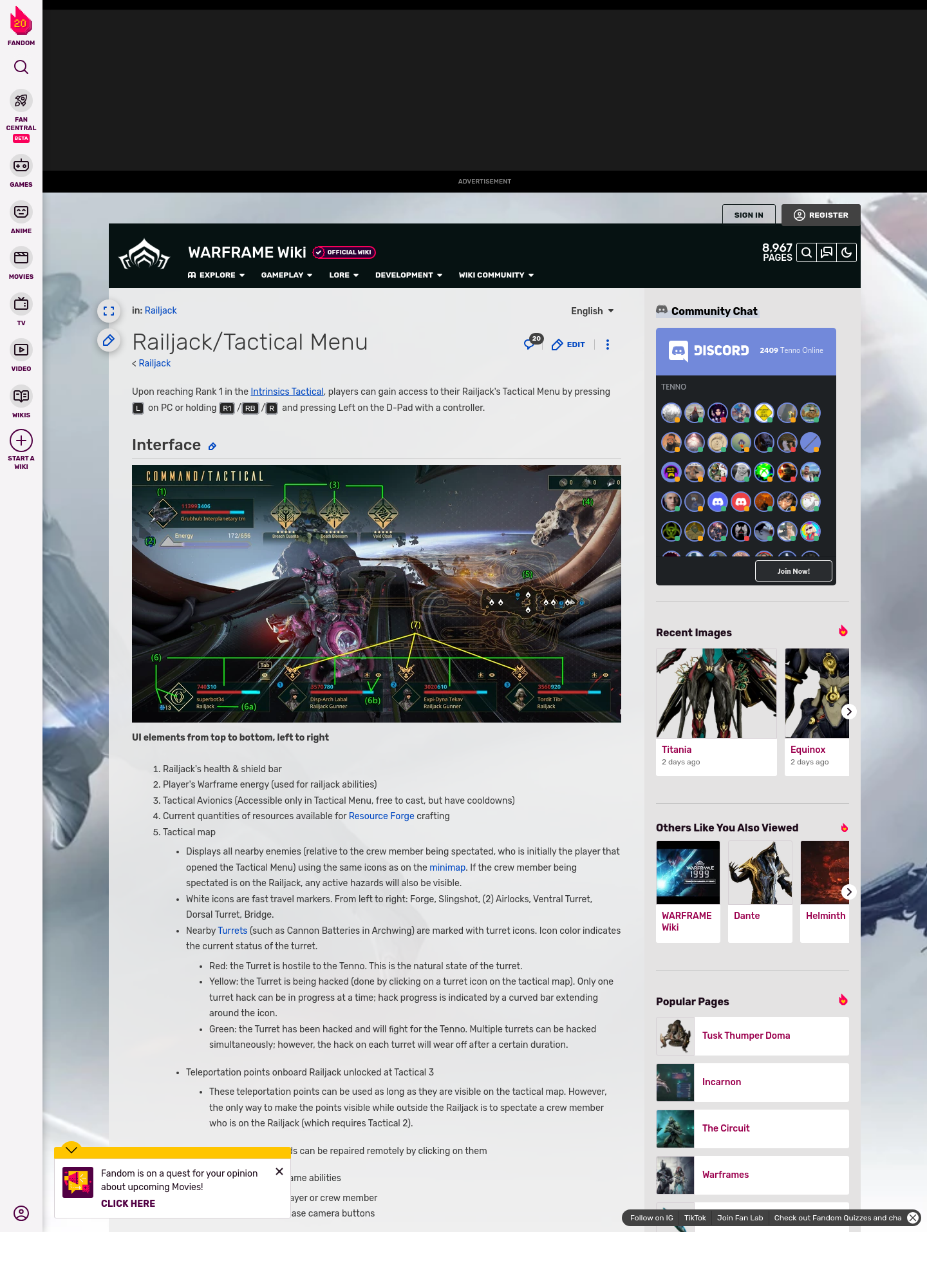Open the user profile icon at sidebar bottom
The image size is (927, 1288).
tap(21, 1213)
